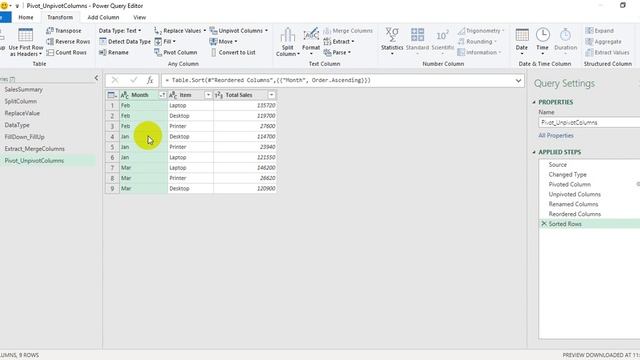640x360 pixels.
Task: Select the SalesSummary query
Action: [x=23, y=89]
